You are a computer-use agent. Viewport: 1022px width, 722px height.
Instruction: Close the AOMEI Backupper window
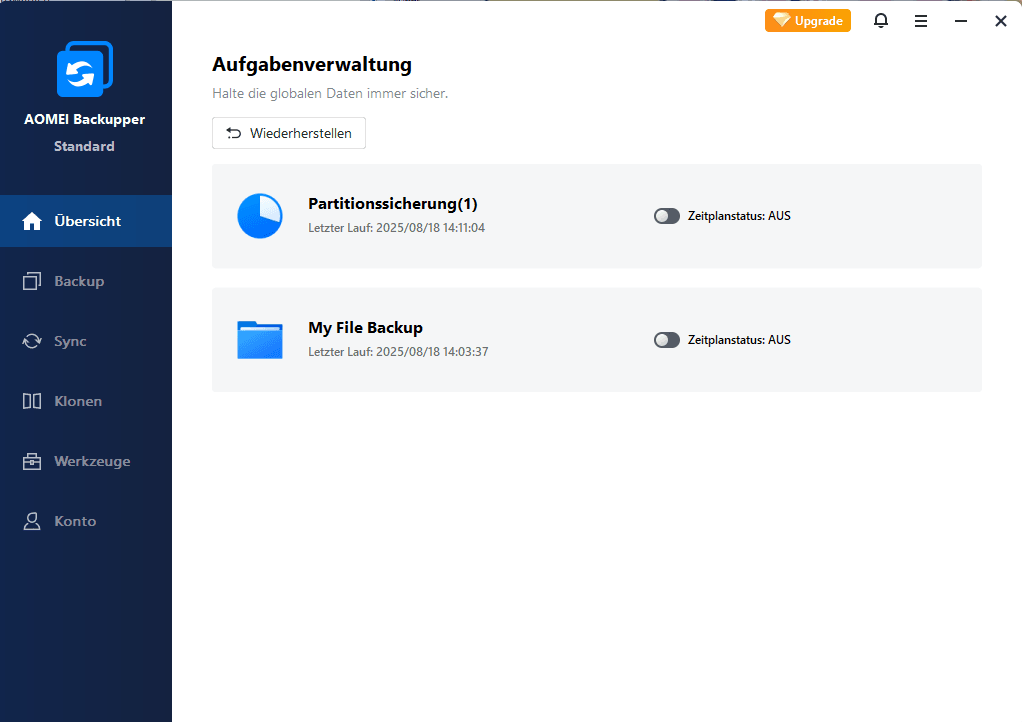point(1000,22)
